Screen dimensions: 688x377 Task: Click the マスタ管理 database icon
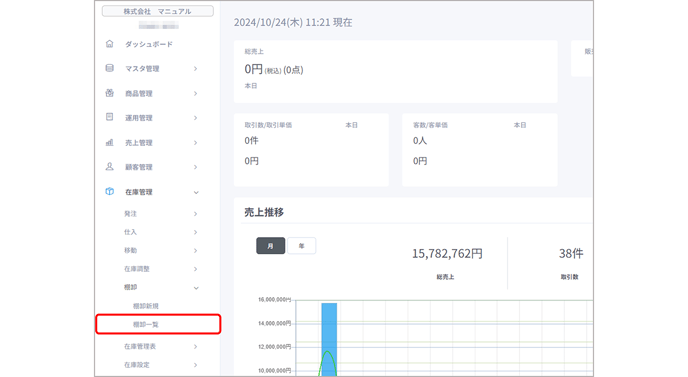(x=110, y=68)
